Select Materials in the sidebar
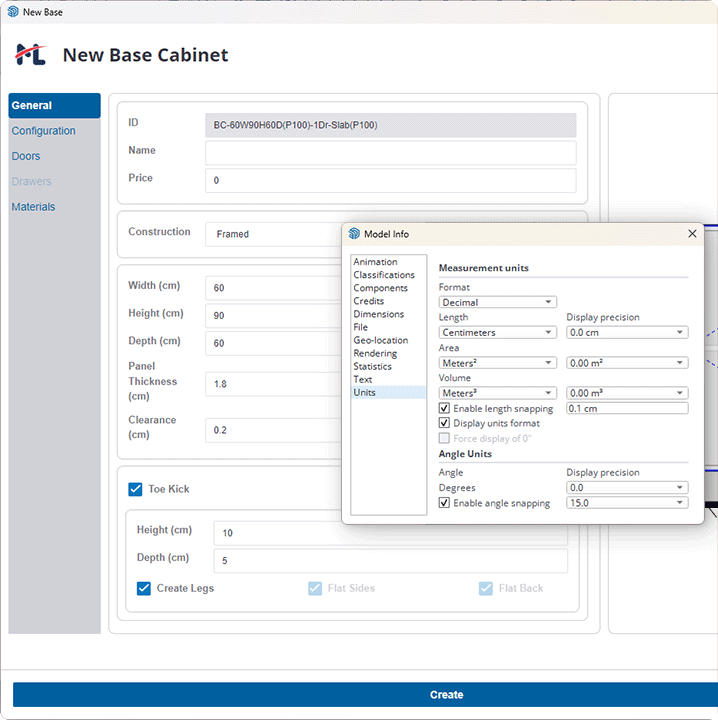 click(x=33, y=207)
